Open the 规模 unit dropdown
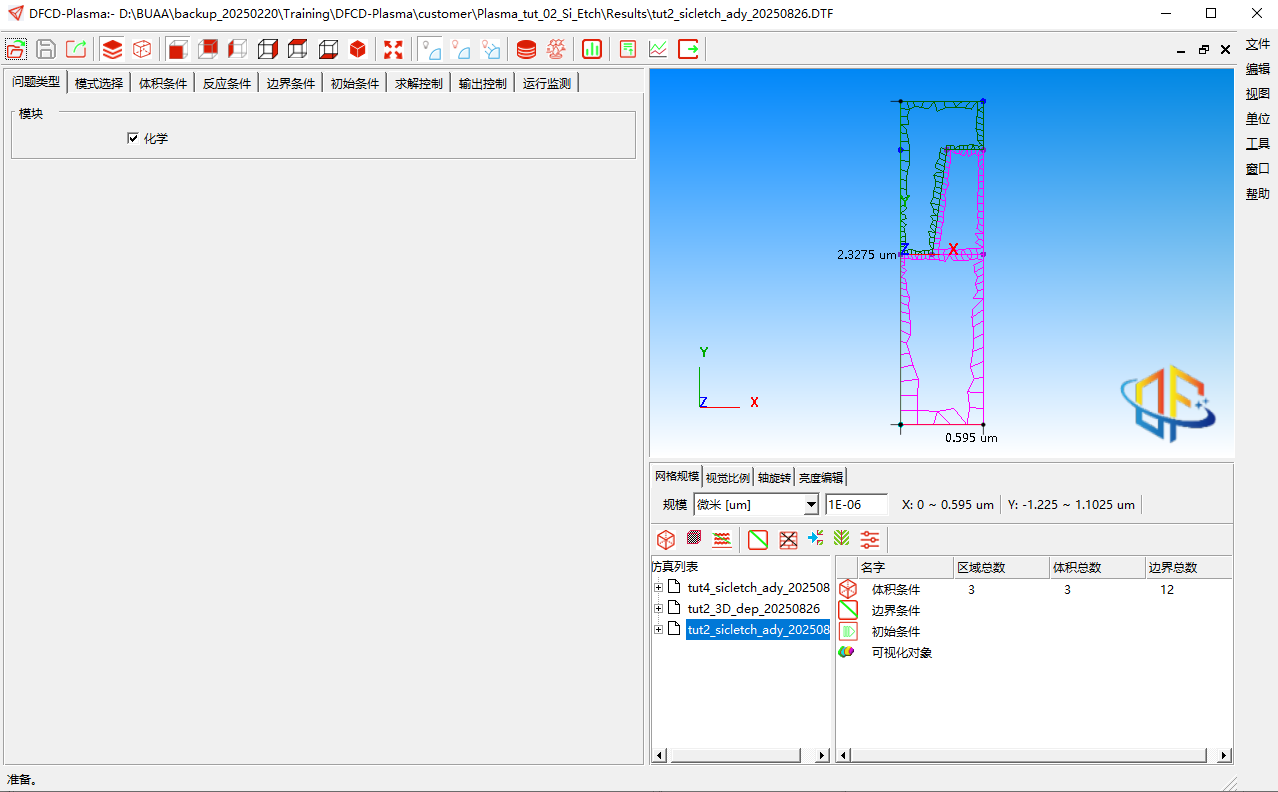1278x792 pixels. click(x=810, y=505)
